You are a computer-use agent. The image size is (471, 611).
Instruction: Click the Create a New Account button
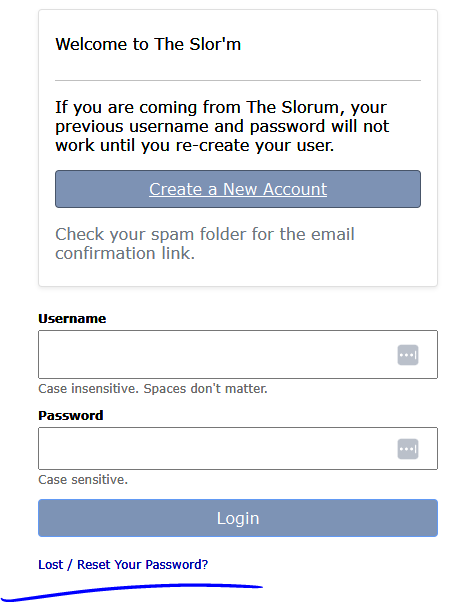pyautogui.click(x=238, y=189)
